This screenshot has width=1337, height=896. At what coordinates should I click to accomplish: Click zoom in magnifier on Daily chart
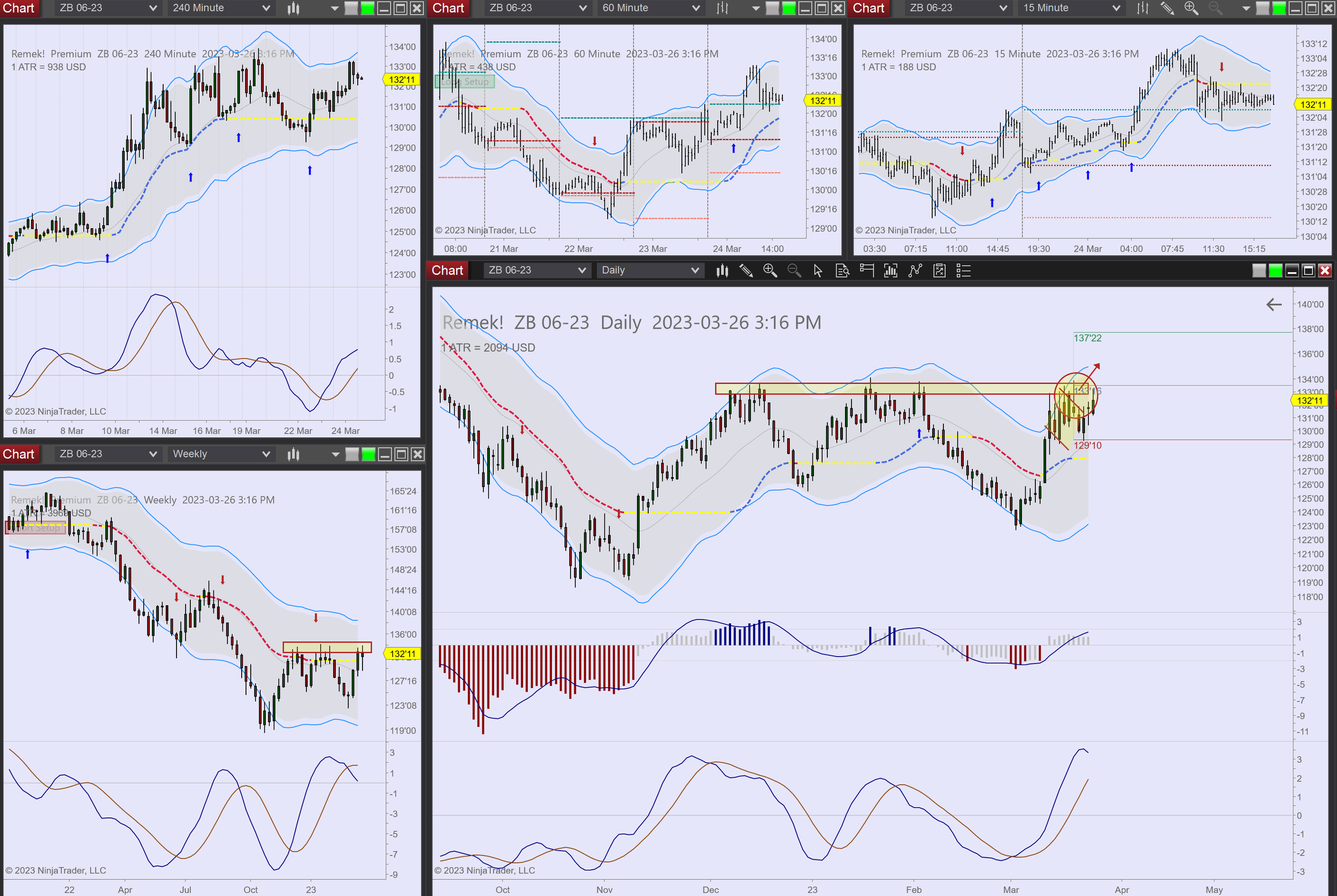(770, 271)
